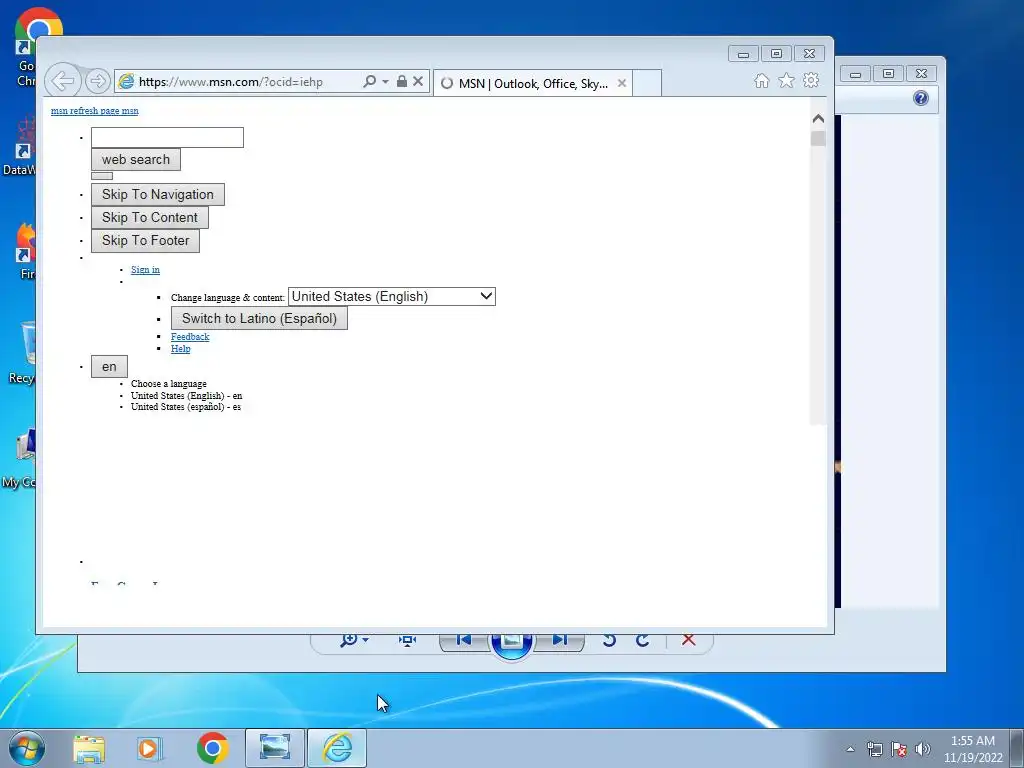Rotate counterclockwise in Photo Viewer
The width and height of the screenshot is (1024, 768).
[609, 640]
